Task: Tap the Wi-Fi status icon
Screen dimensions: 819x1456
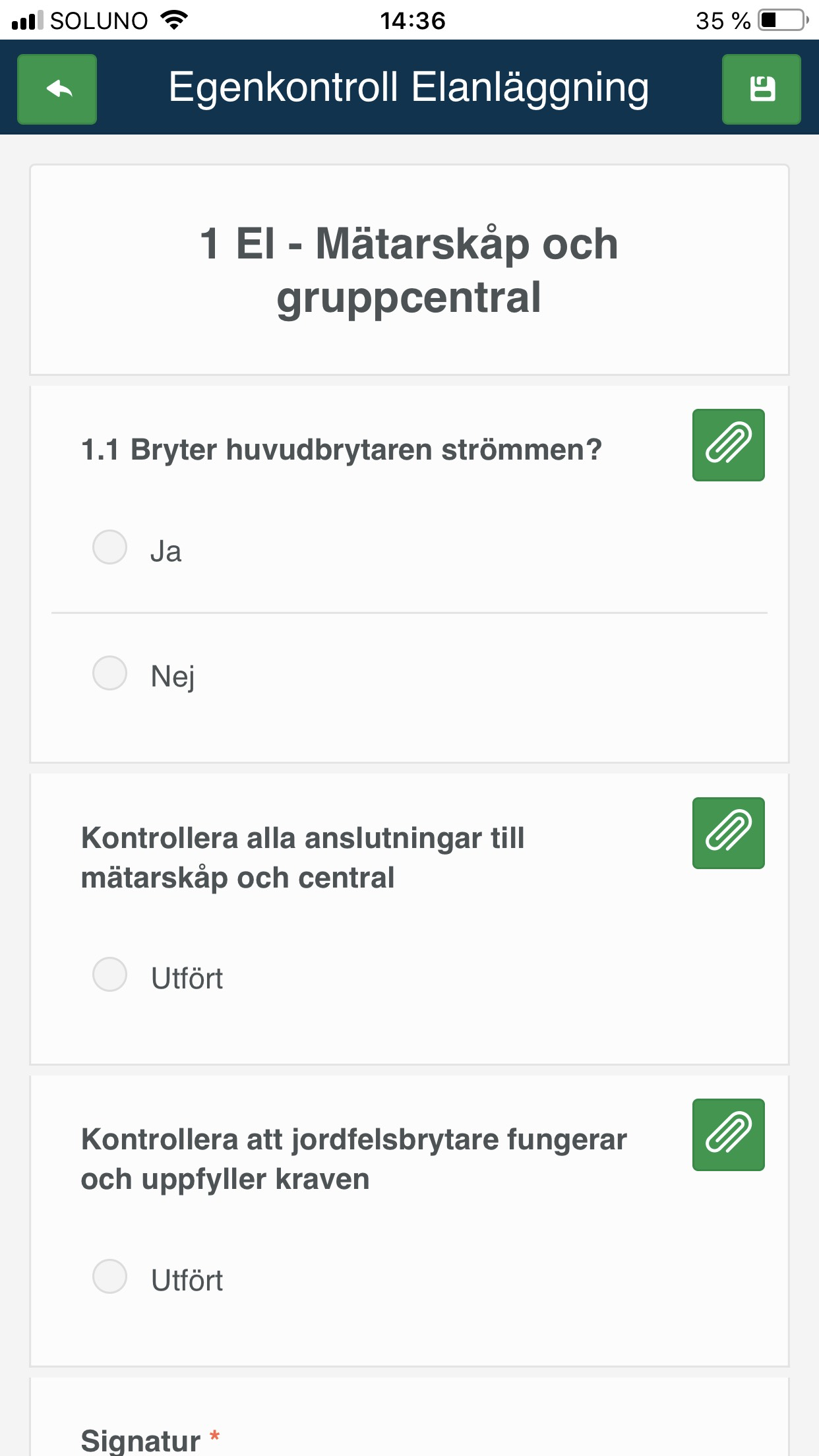Action: click(175, 20)
